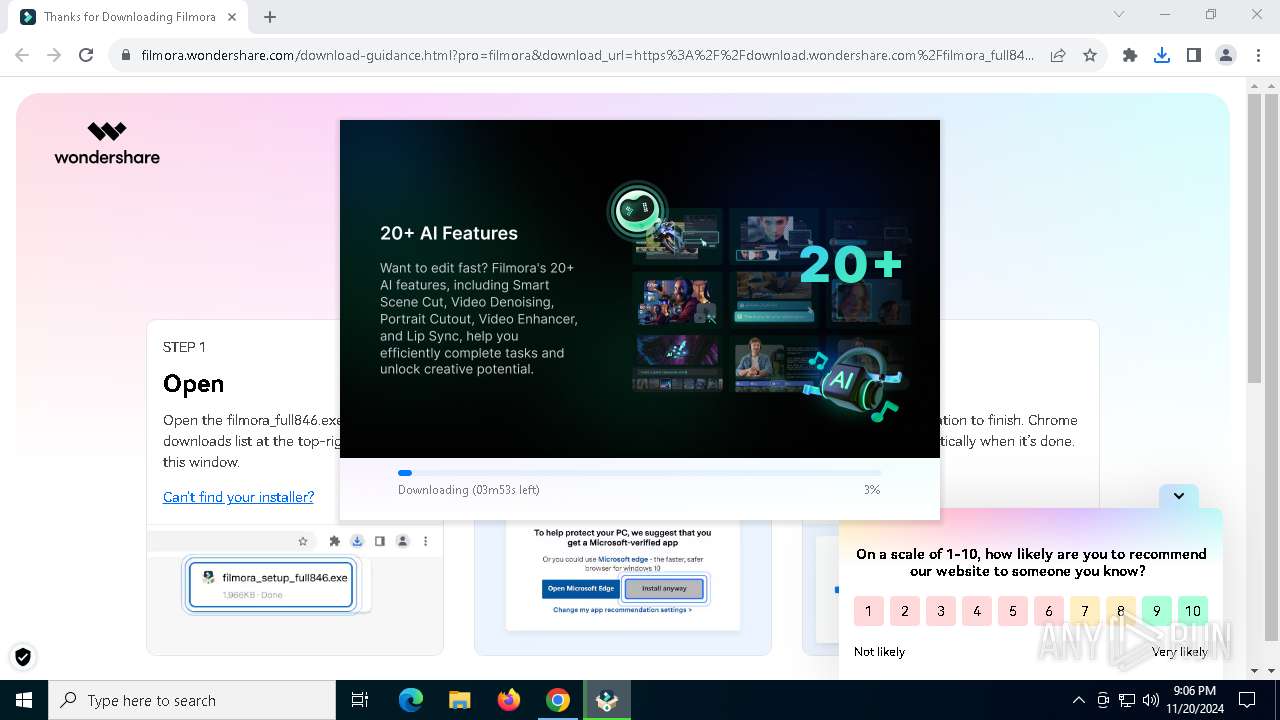Rate recommendation score 5
The width and height of the screenshot is (1280, 720).
[x=1012, y=611]
